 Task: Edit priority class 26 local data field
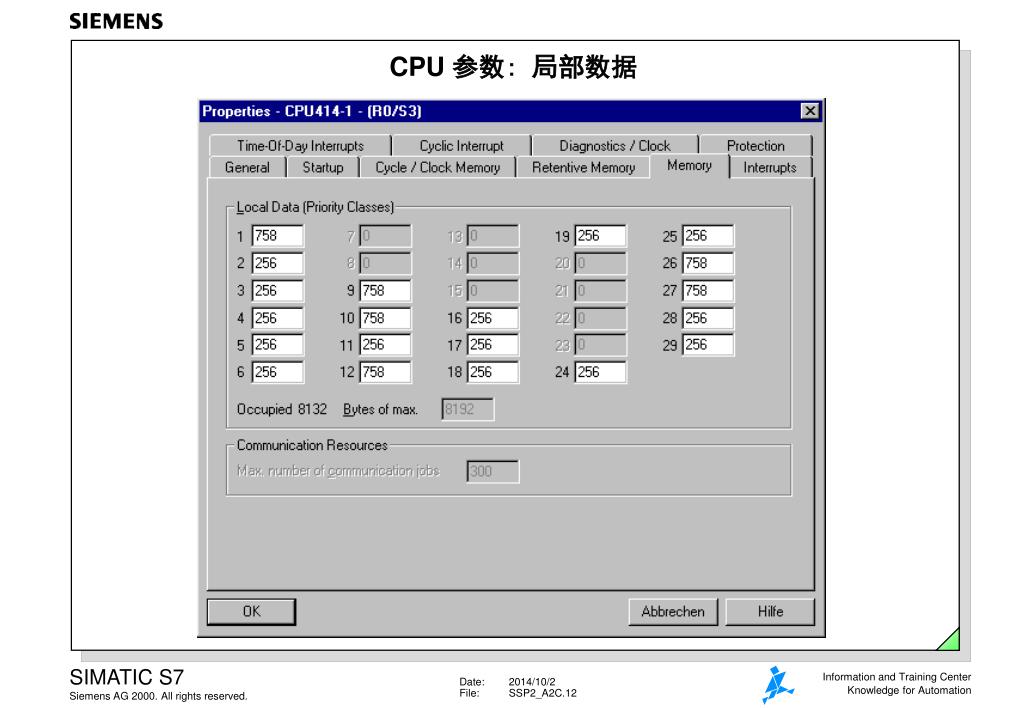708,263
